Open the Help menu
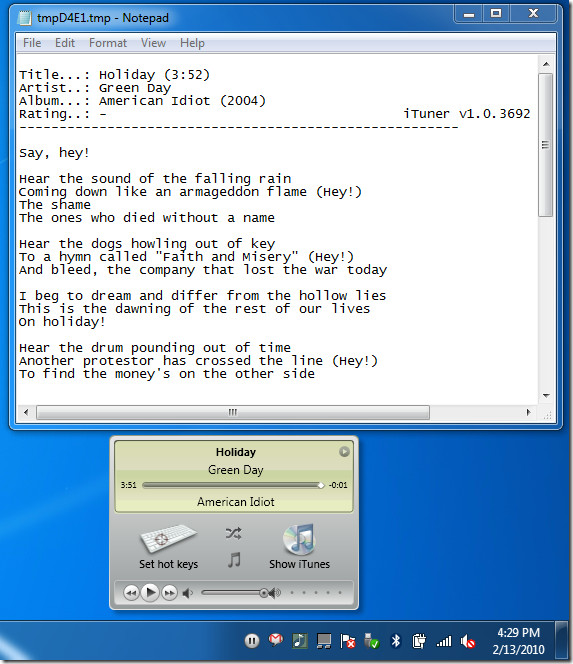This screenshot has width=573, height=664. (x=192, y=43)
